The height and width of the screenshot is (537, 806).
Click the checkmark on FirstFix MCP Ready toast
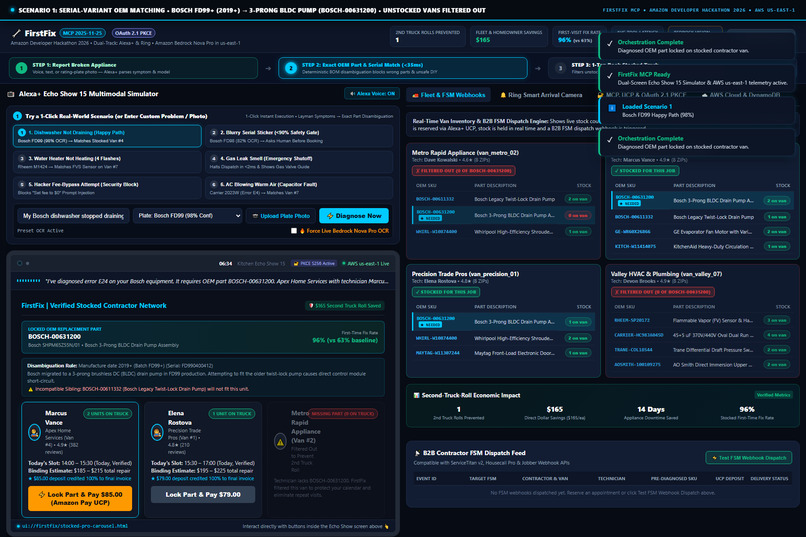pos(610,76)
